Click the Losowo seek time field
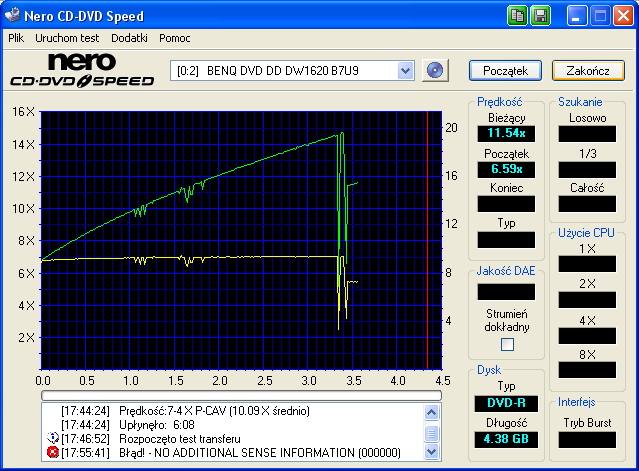The width and height of the screenshot is (639, 471). coord(587,134)
